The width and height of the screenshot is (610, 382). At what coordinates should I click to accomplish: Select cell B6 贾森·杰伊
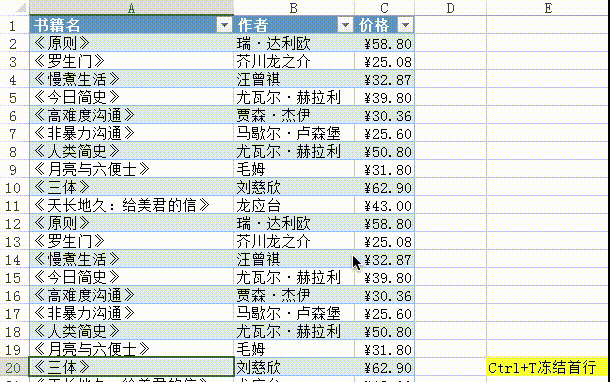(x=294, y=115)
